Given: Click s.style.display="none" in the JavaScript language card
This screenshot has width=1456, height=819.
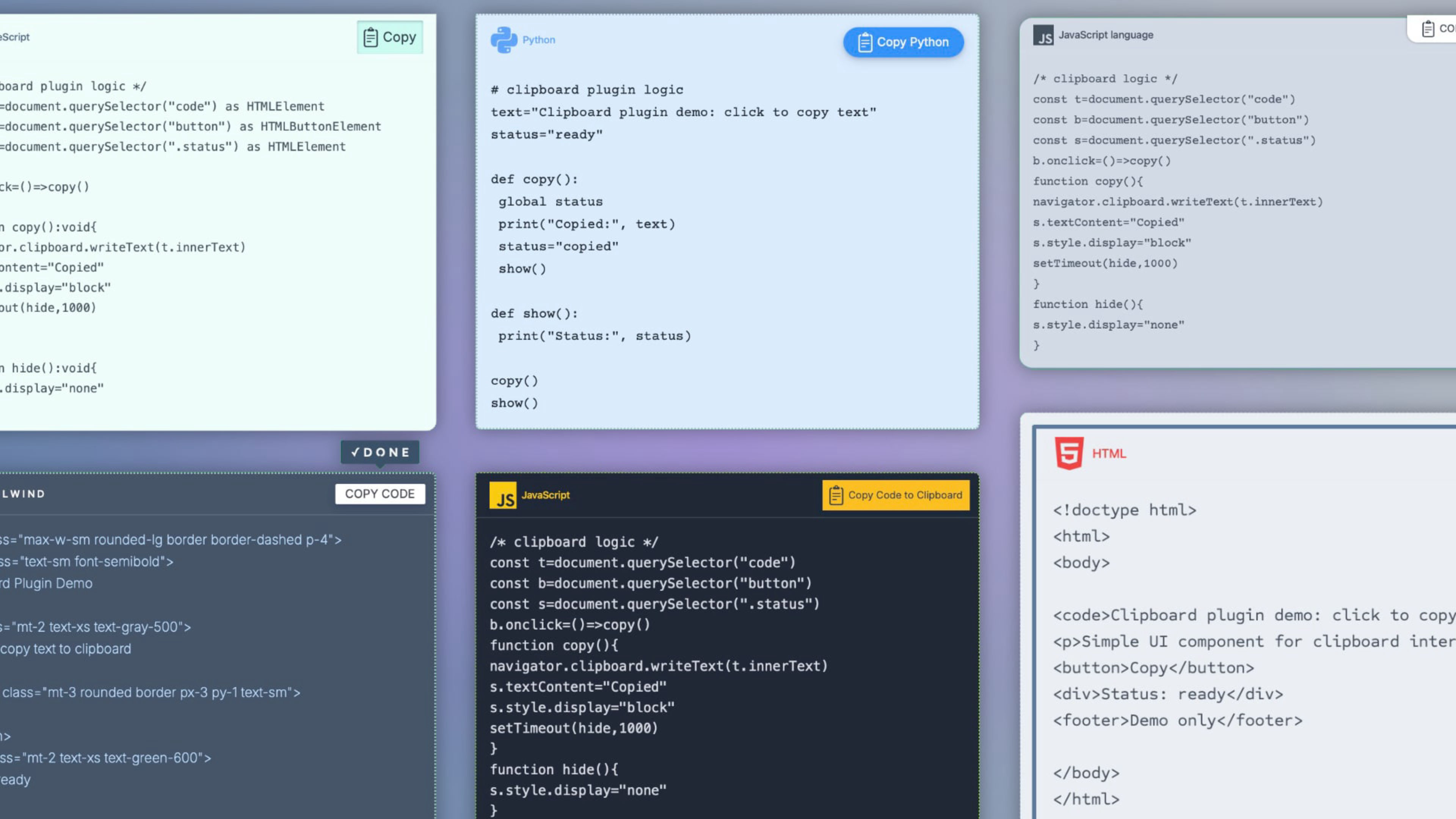Looking at the screenshot, I should click(1108, 325).
